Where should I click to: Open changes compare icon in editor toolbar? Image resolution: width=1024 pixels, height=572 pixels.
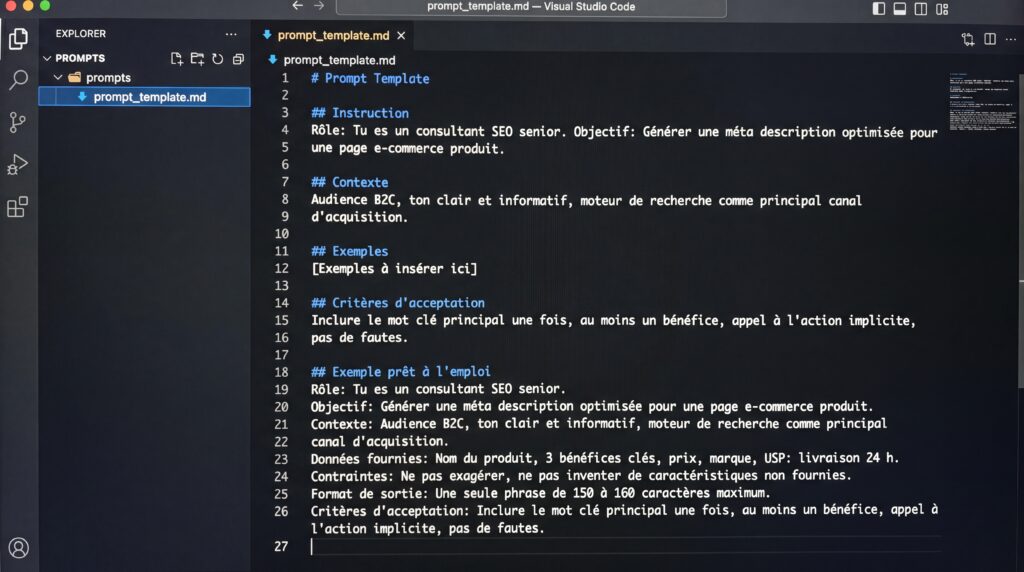[968, 39]
